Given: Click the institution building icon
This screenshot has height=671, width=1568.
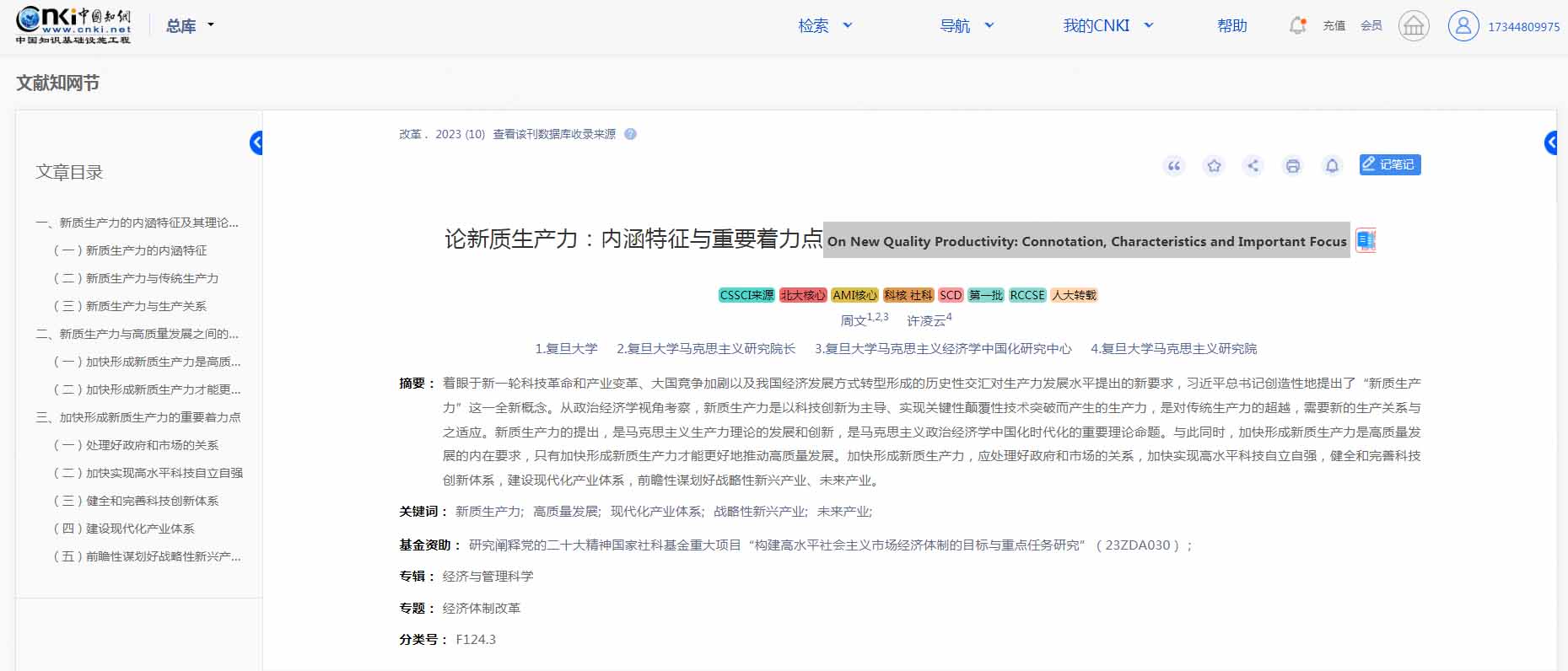Looking at the screenshot, I should coord(1414,26).
